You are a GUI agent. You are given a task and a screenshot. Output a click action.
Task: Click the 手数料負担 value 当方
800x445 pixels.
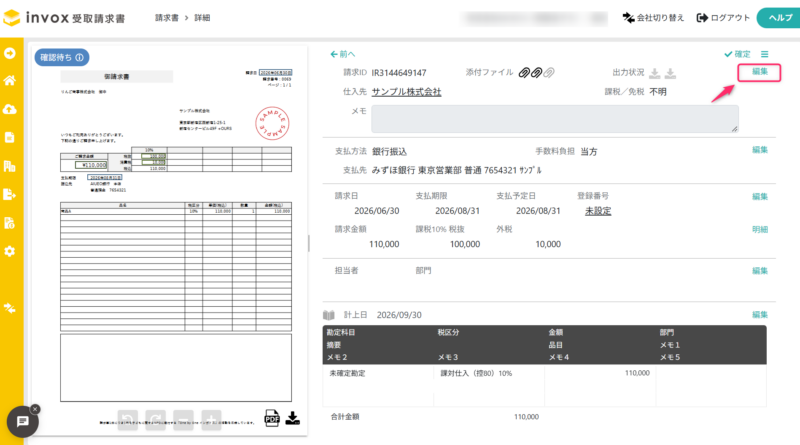click(589, 152)
